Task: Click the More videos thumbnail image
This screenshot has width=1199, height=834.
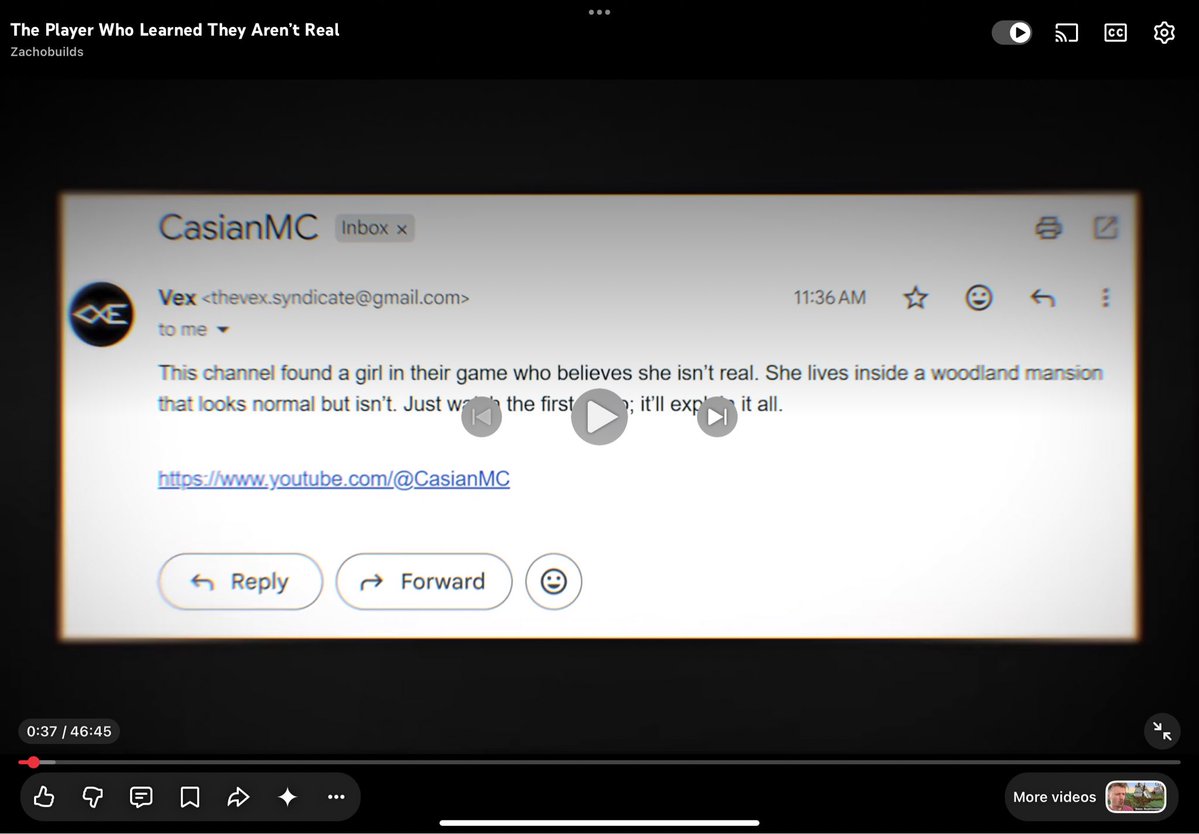Action: (x=1136, y=797)
